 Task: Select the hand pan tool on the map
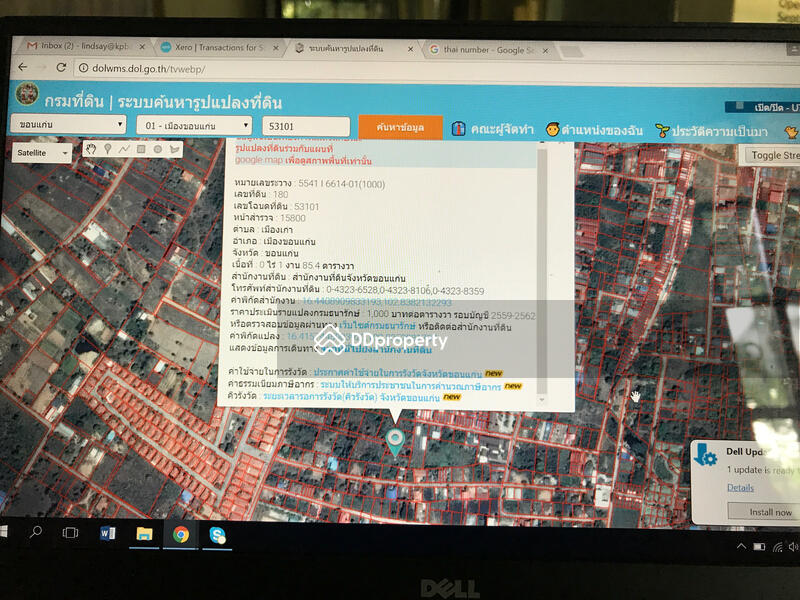point(91,149)
